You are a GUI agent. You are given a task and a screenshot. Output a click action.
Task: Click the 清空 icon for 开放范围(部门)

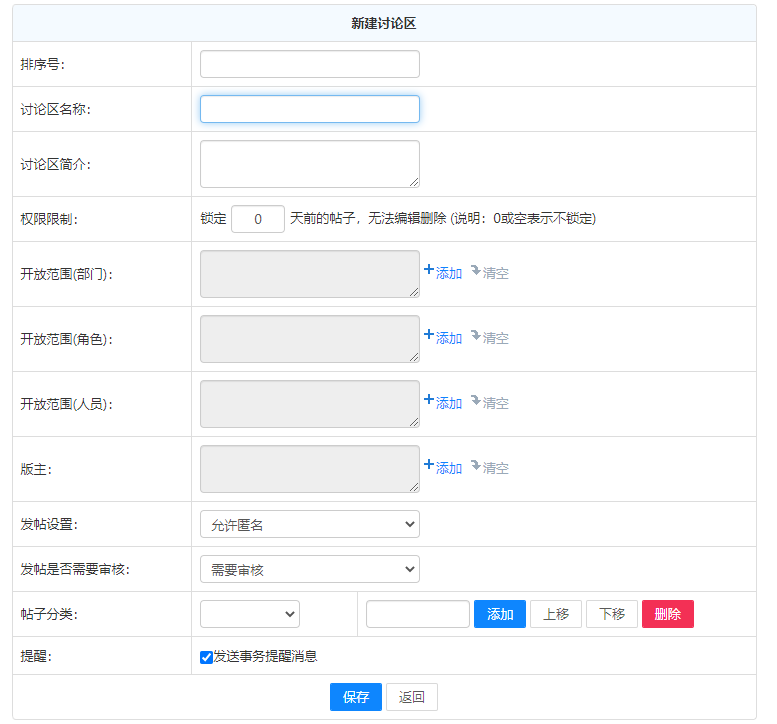point(476,270)
